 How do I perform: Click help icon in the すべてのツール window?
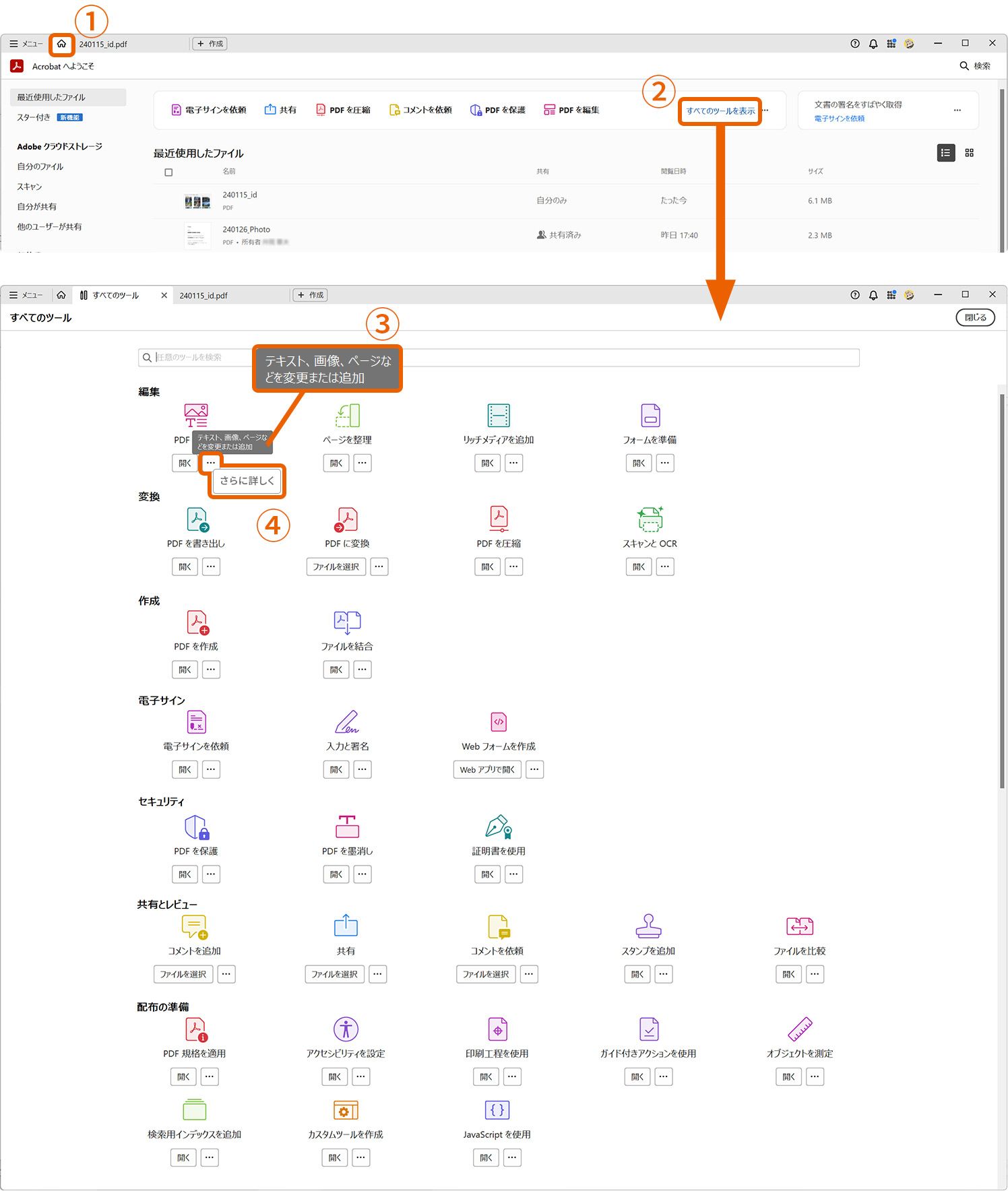click(855, 295)
